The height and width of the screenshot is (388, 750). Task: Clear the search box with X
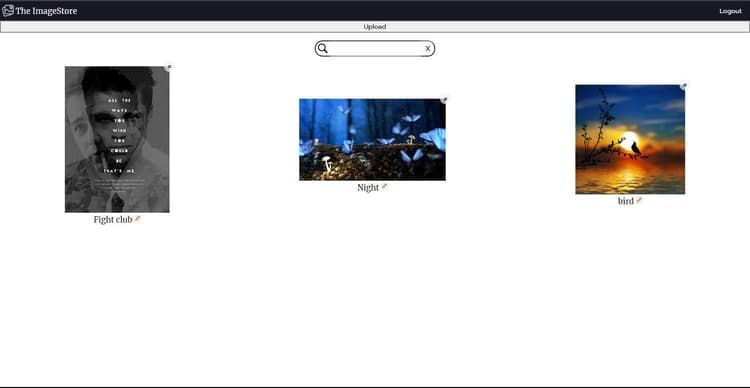coord(428,48)
